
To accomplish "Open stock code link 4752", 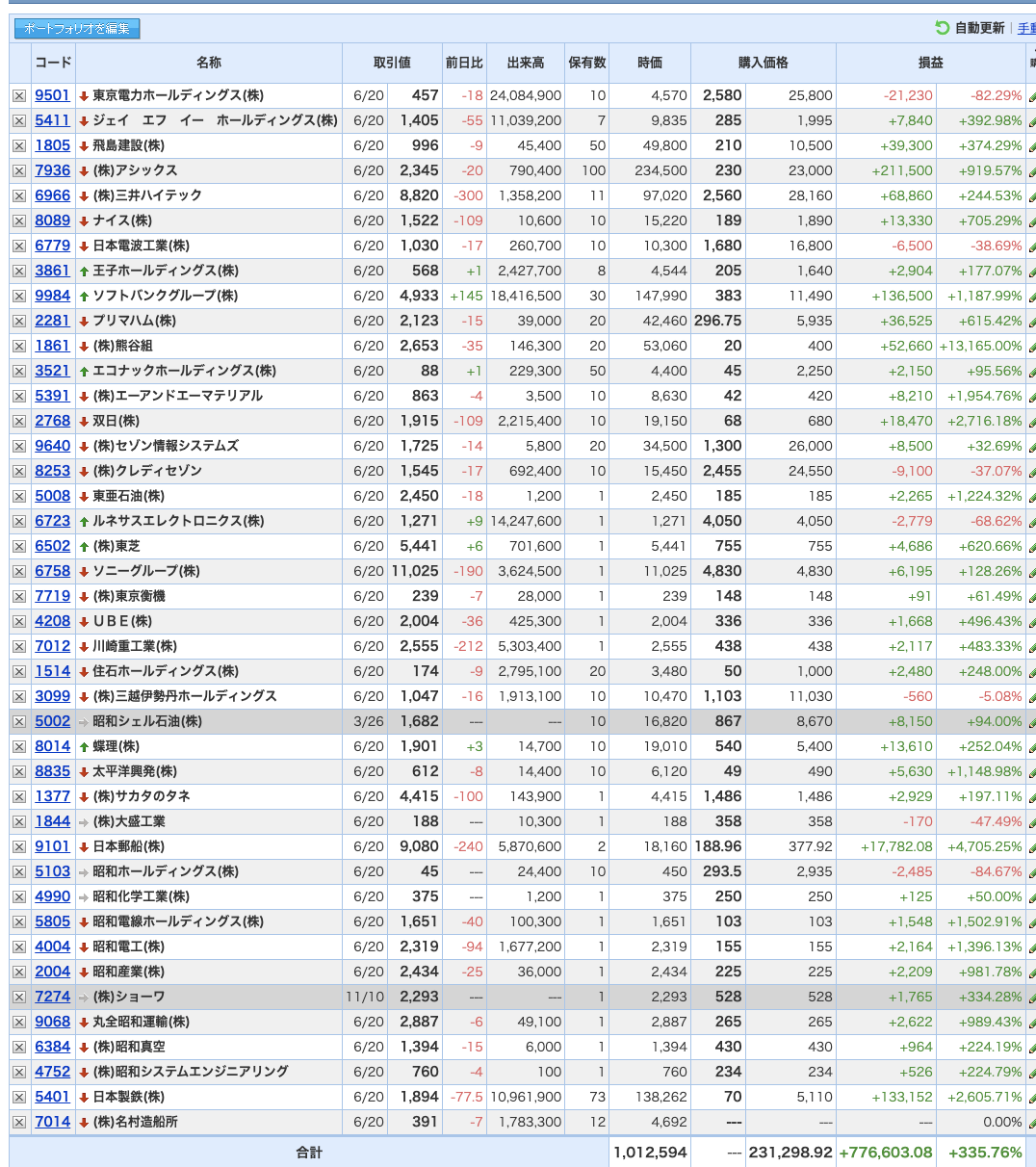I will 53,1072.
